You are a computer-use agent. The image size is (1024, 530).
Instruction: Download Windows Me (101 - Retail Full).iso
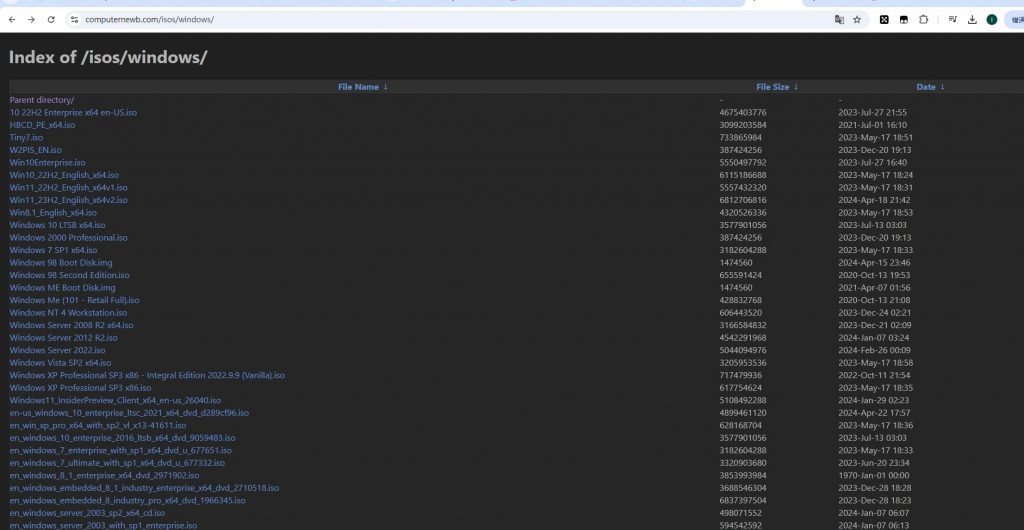tap(74, 300)
